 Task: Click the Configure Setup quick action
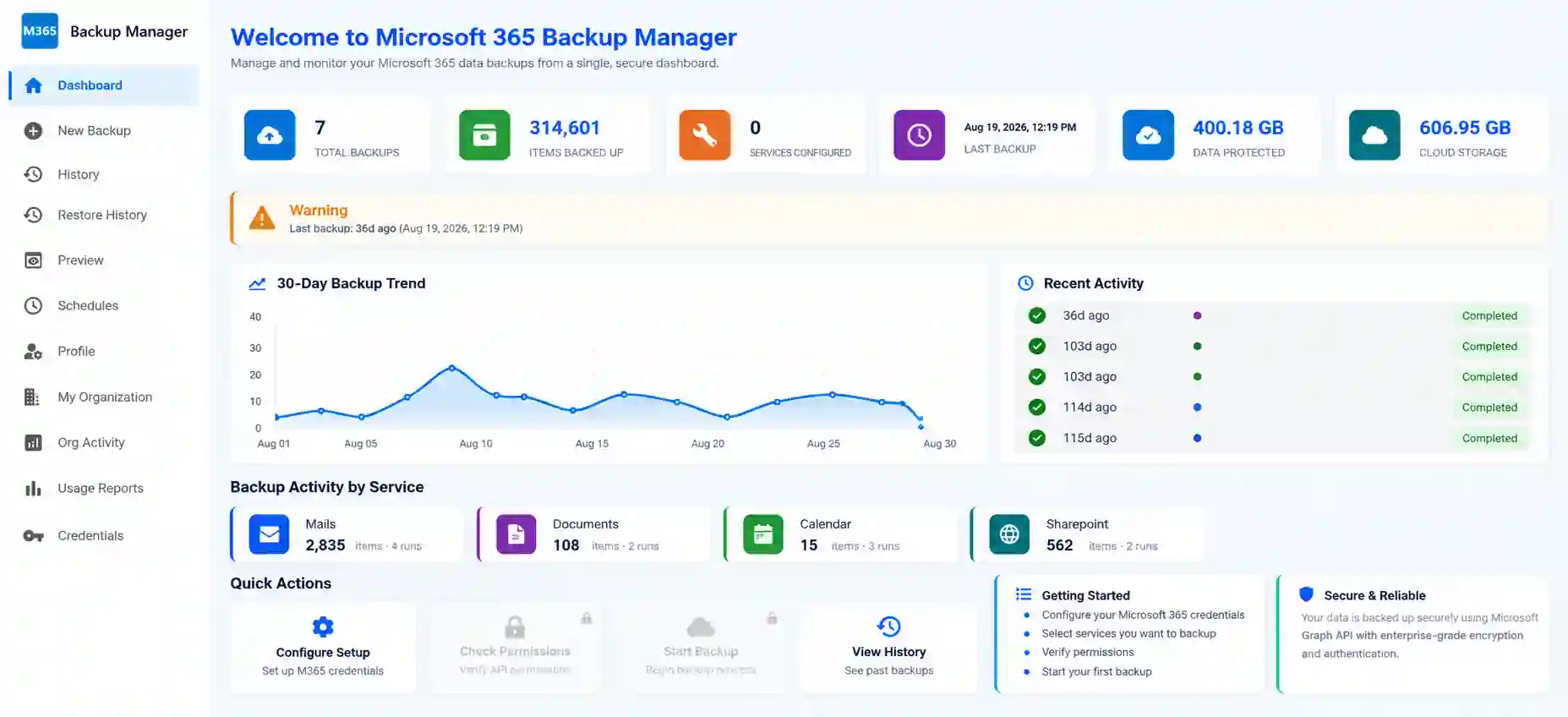[323, 649]
